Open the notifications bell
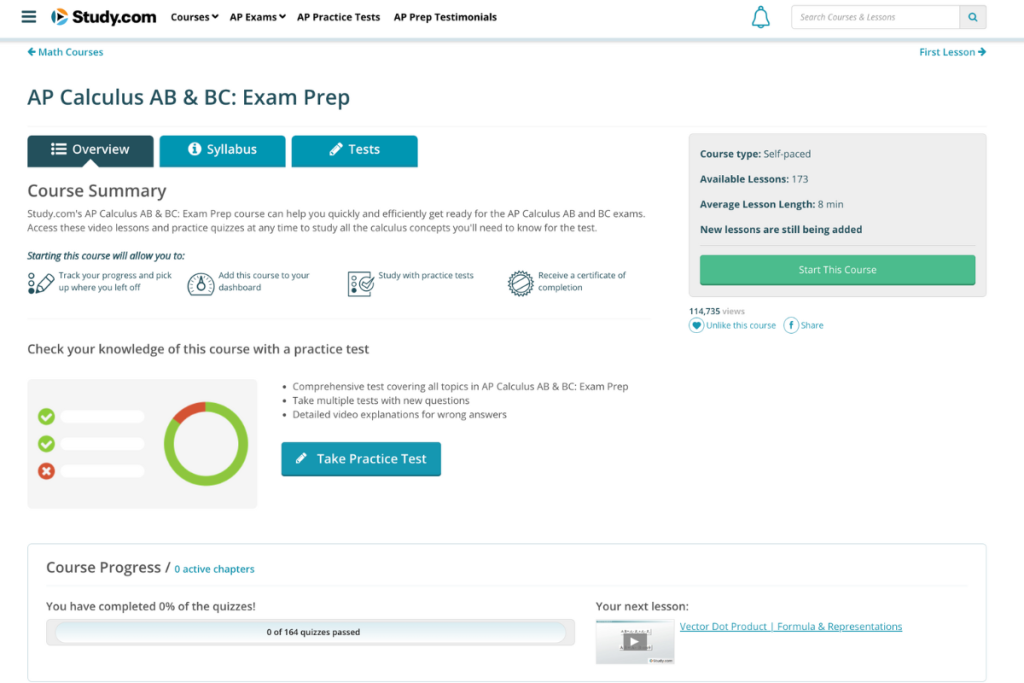Image resolution: width=1024 pixels, height=683 pixels. [x=761, y=17]
